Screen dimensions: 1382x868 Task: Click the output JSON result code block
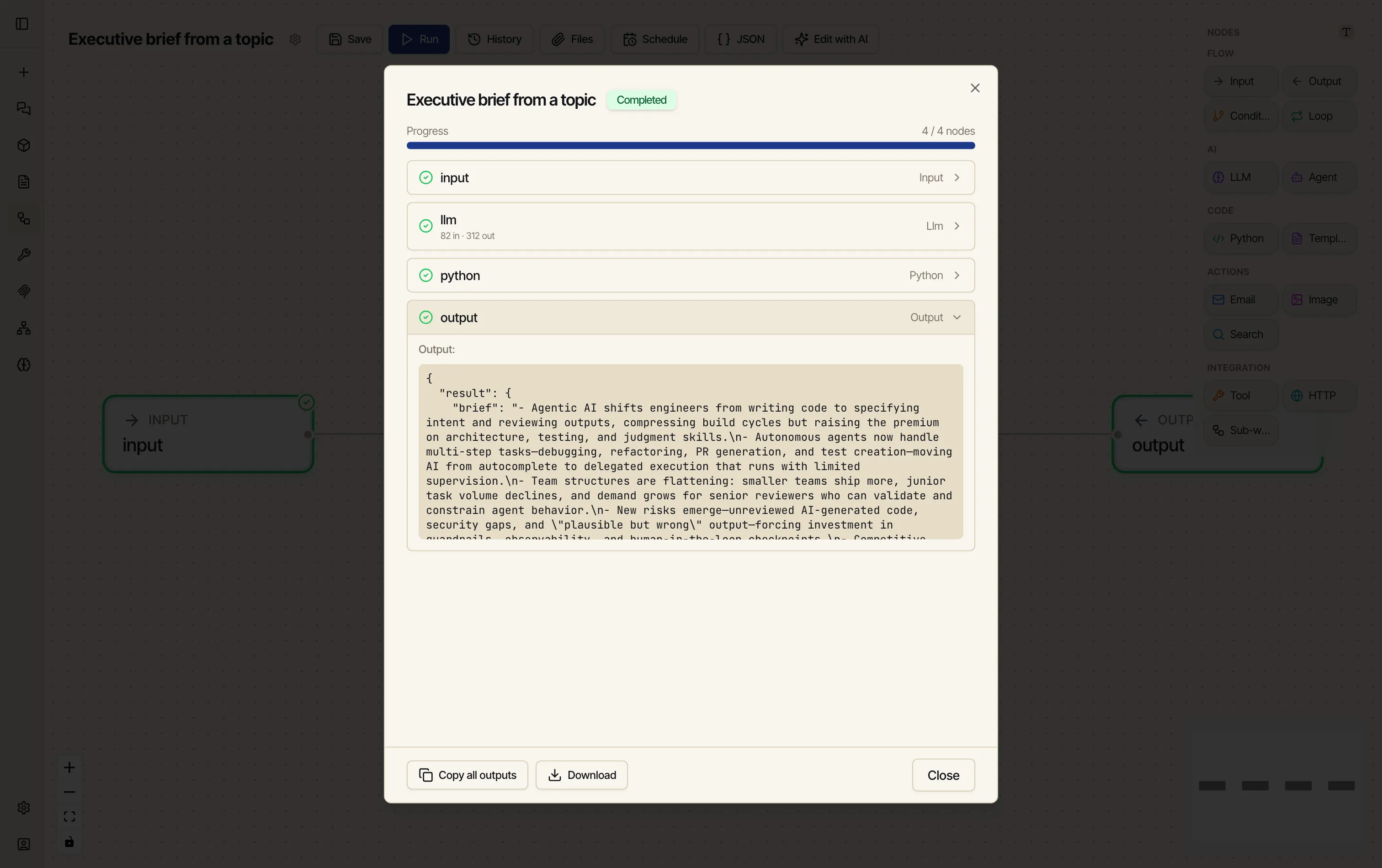click(691, 451)
